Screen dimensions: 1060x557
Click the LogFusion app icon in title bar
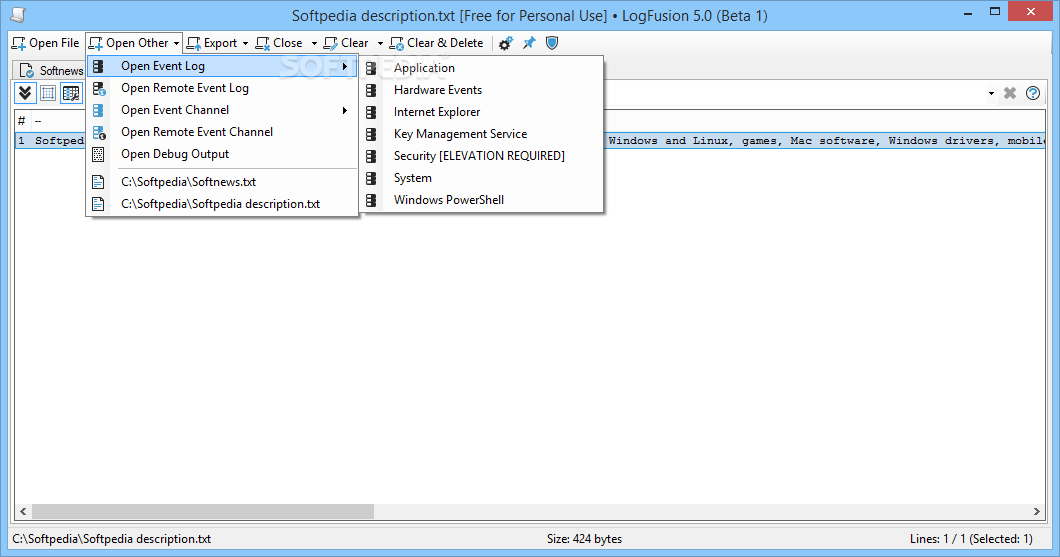[18, 15]
